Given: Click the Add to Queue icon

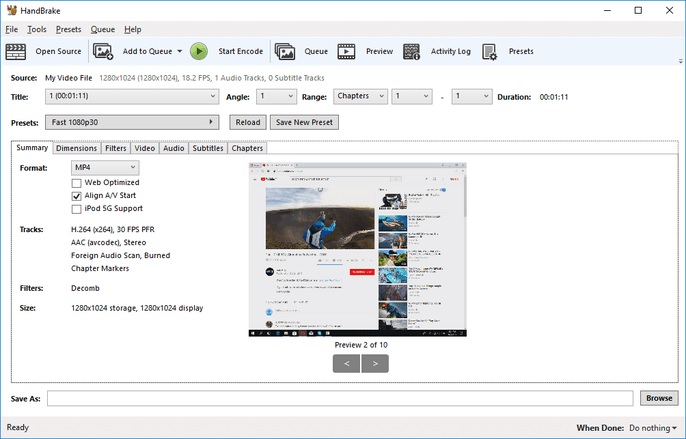Looking at the screenshot, I should point(103,51).
